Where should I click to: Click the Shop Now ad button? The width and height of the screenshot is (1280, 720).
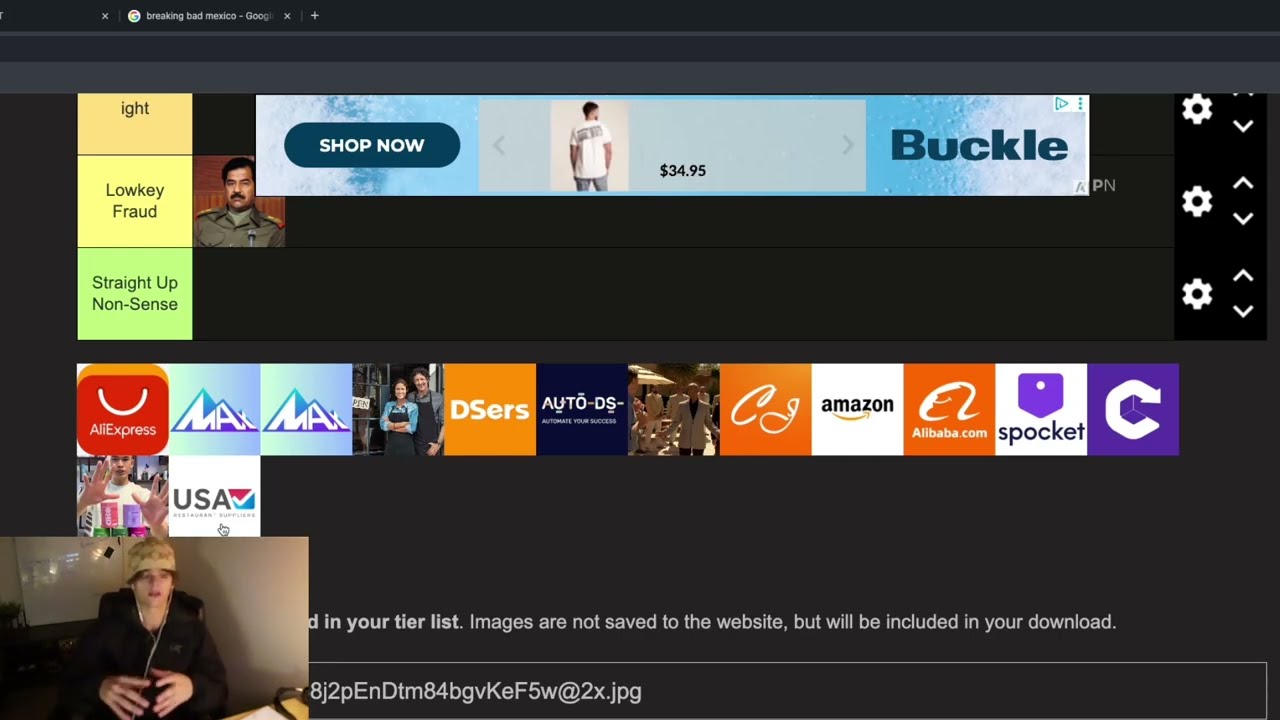[x=372, y=146]
